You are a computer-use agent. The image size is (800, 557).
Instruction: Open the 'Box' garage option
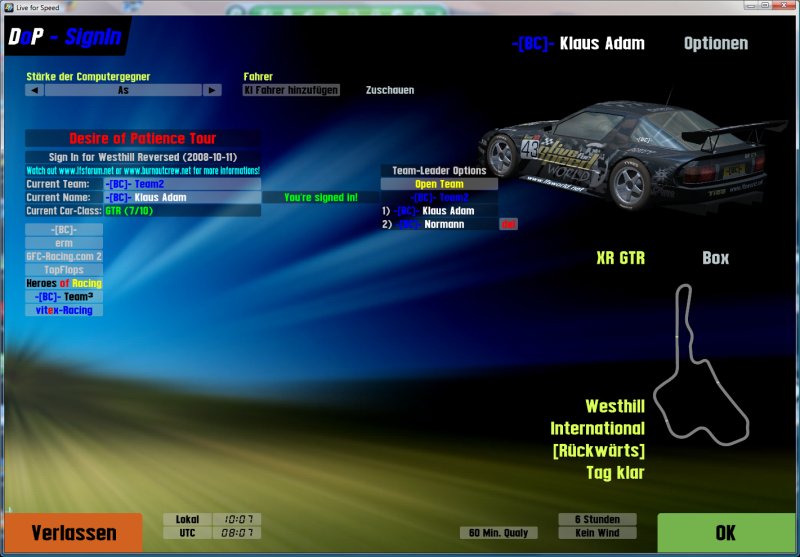[716, 258]
